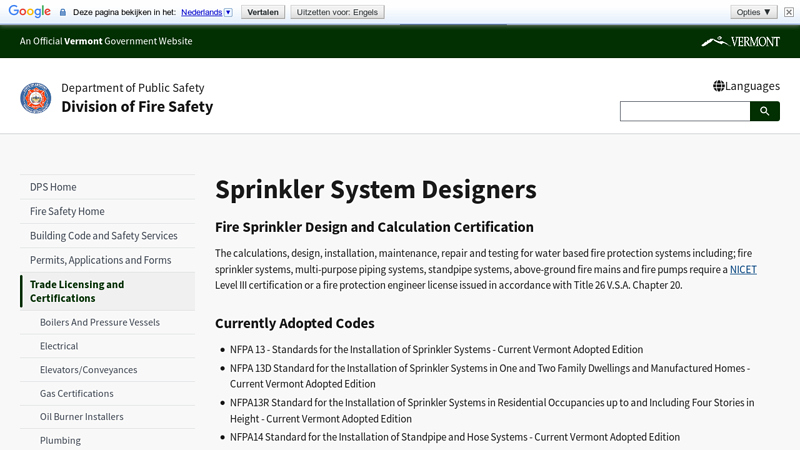Follow the NICET hyperlink
800x450 pixels.
point(743,269)
